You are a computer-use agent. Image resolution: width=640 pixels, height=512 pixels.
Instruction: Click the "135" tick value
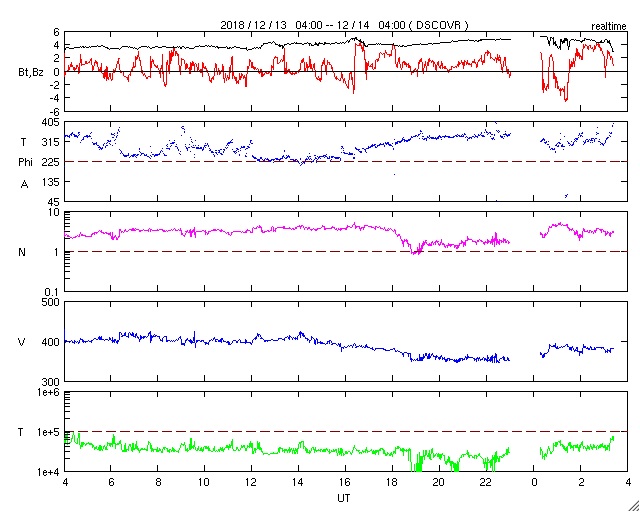point(51,182)
